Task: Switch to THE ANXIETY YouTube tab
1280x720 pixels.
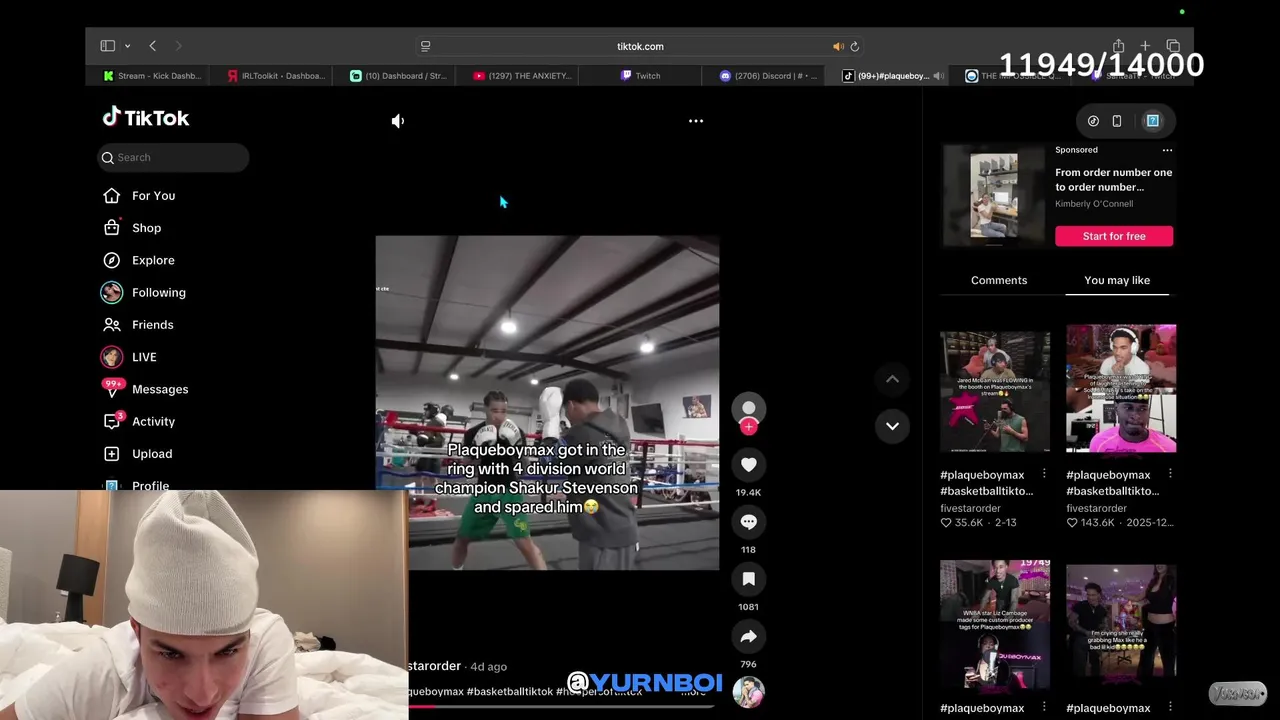Action: (521, 76)
